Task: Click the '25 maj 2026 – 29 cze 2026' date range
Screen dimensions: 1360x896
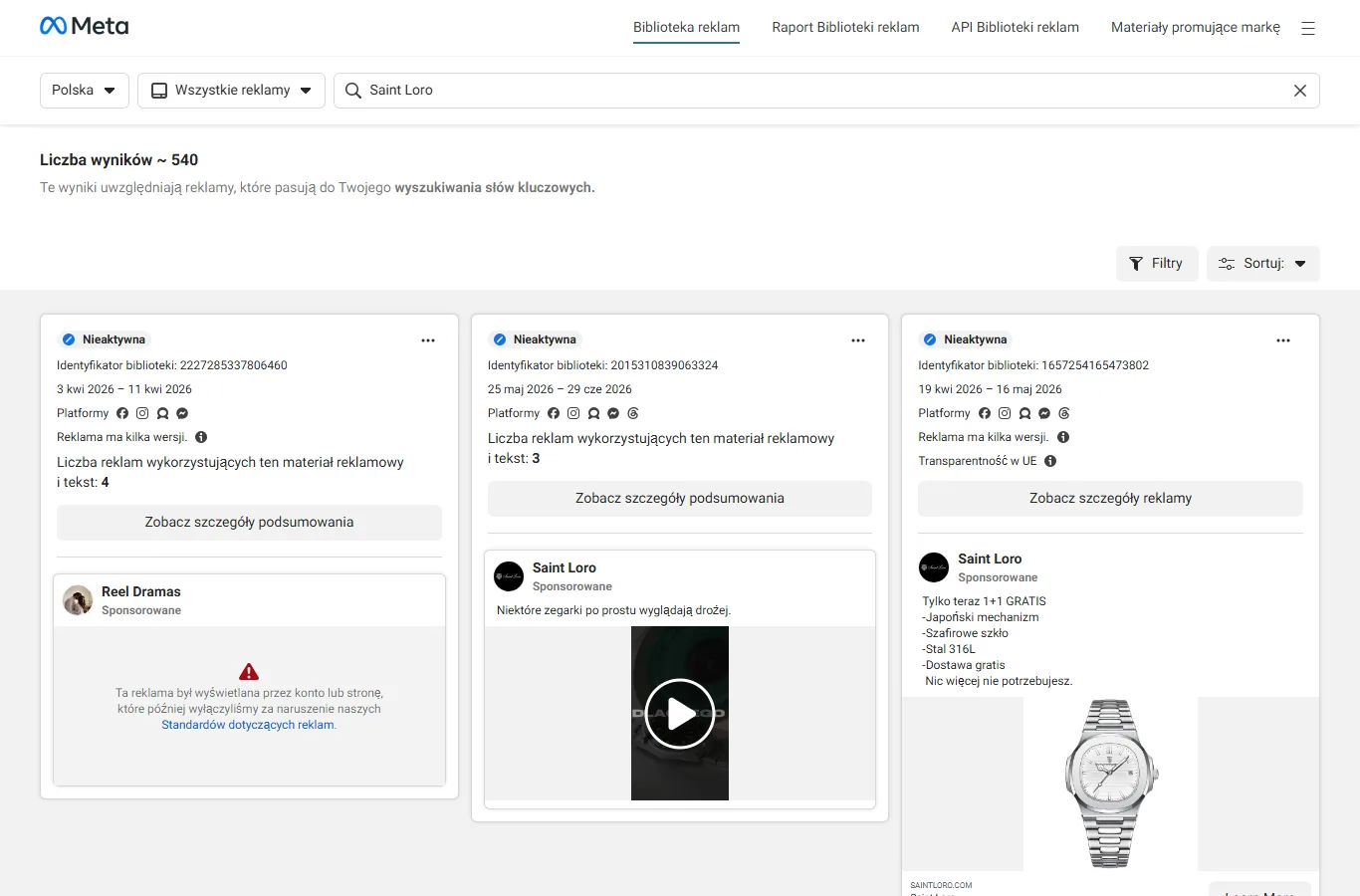Action: [560, 389]
